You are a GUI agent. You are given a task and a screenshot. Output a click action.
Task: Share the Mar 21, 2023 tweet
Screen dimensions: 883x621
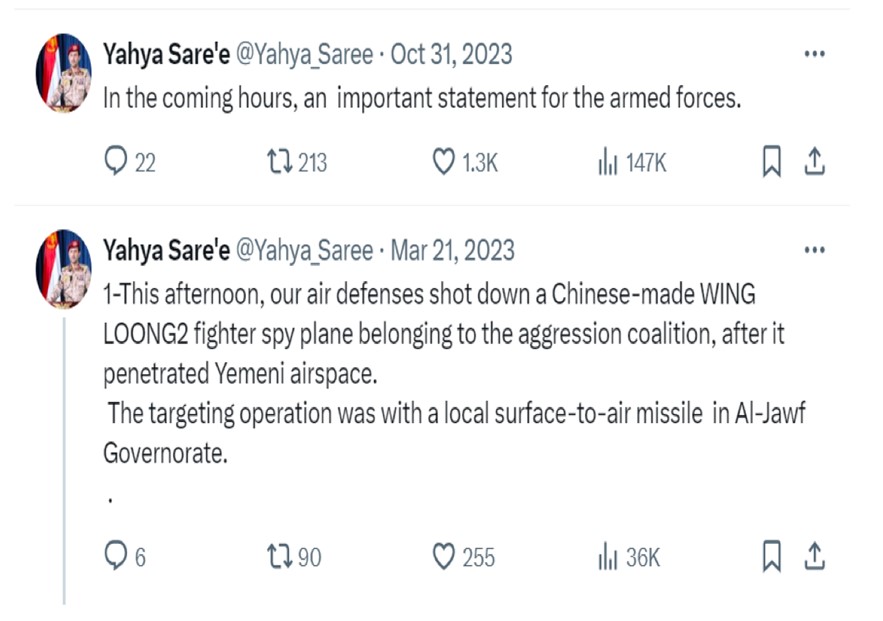(814, 556)
